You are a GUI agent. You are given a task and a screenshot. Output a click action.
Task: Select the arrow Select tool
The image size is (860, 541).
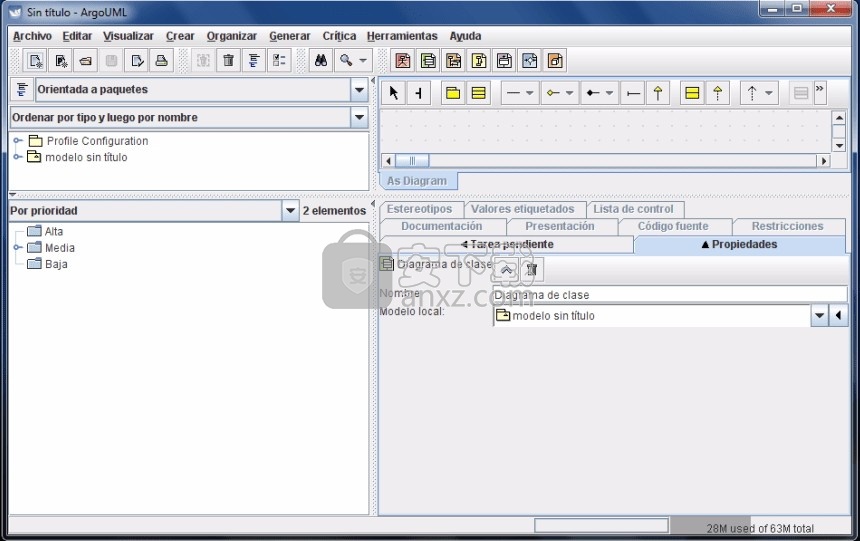(x=393, y=93)
